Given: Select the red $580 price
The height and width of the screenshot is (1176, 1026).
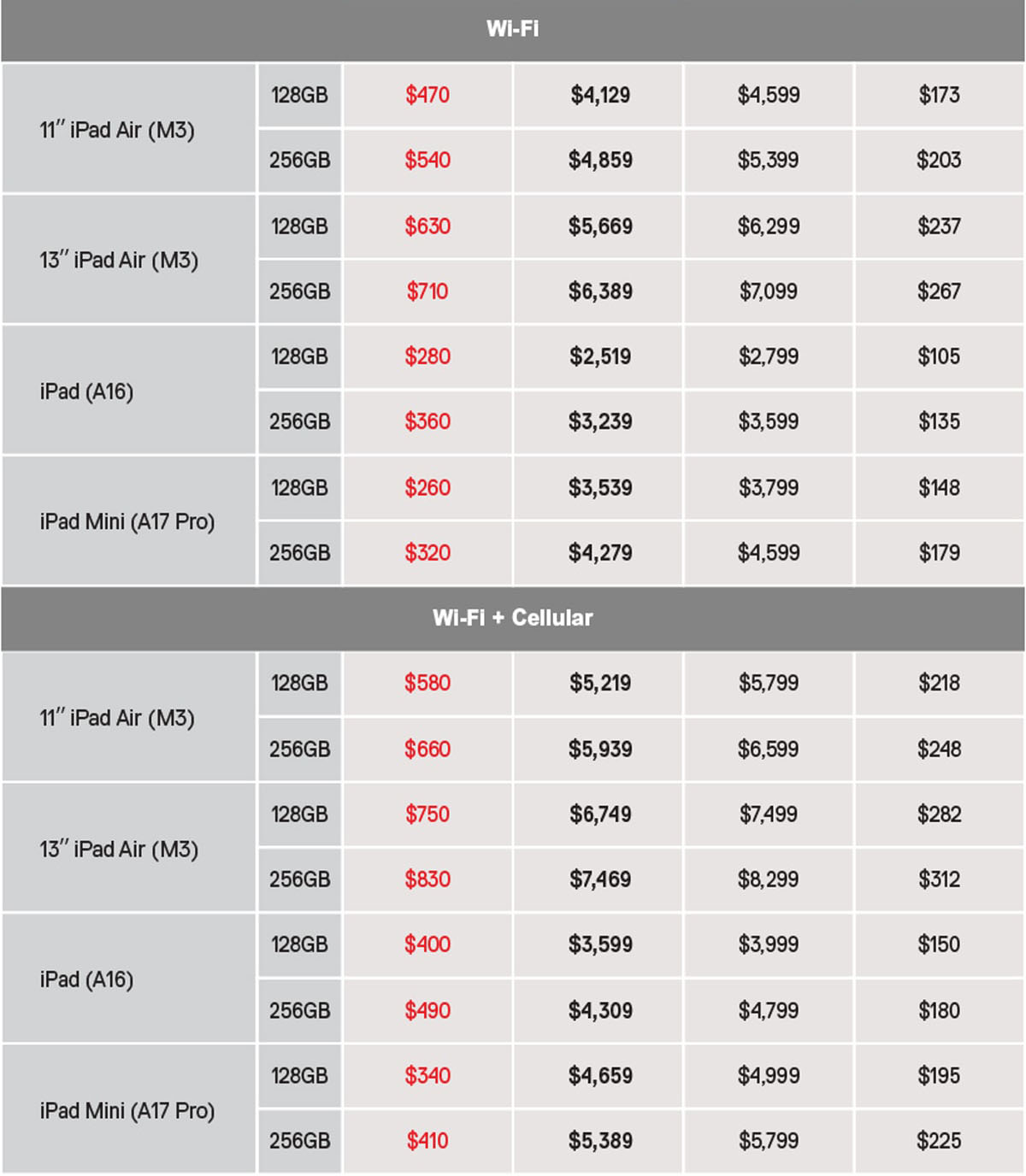Looking at the screenshot, I should pyautogui.click(x=427, y=683).
